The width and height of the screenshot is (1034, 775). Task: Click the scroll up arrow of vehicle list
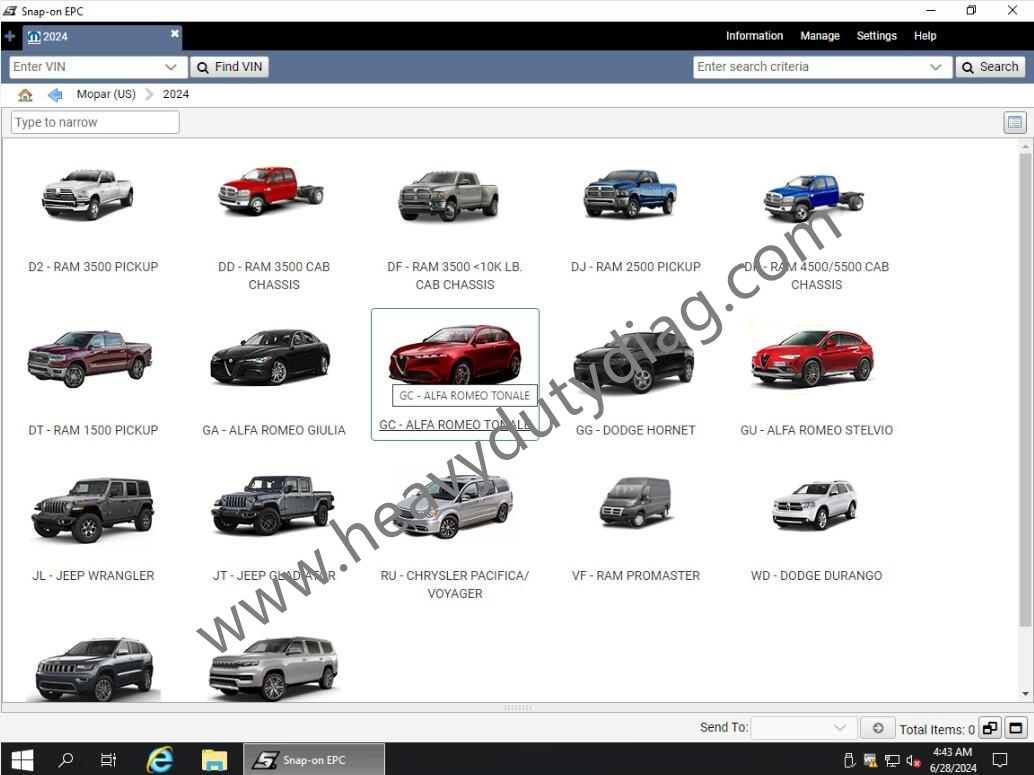[1025, 145]
